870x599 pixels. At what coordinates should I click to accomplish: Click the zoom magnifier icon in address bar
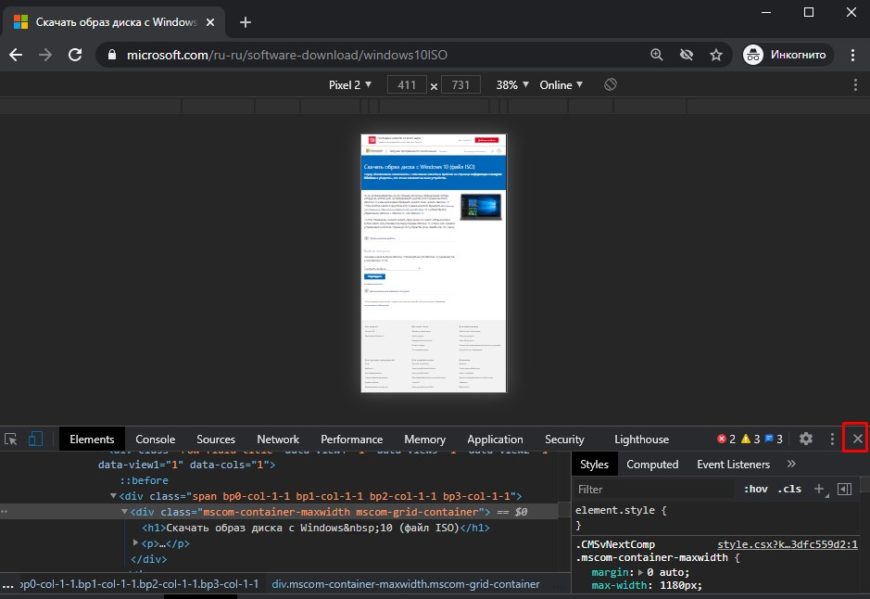(x=656, y=54)
